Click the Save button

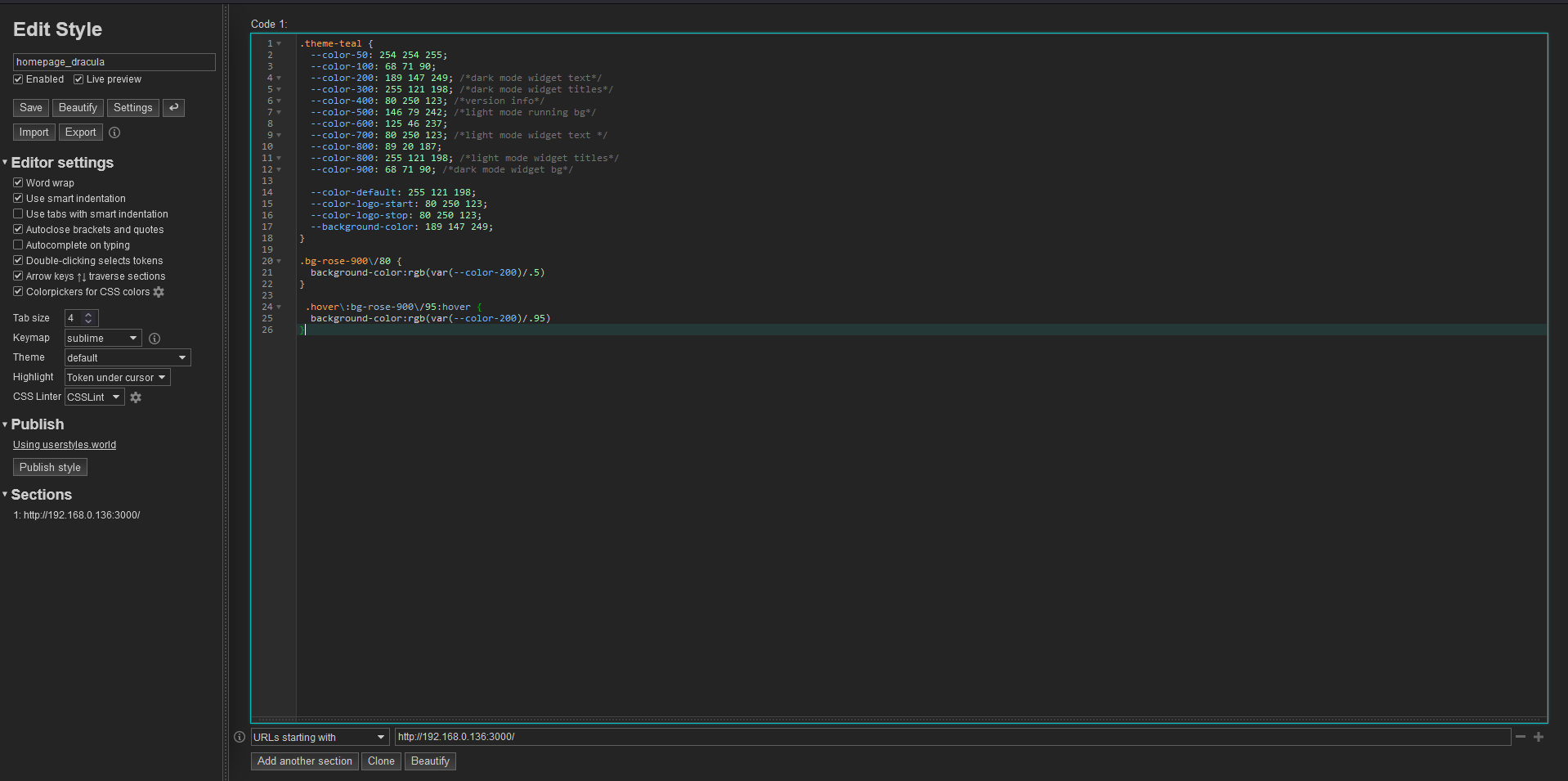tap(30, 107)
